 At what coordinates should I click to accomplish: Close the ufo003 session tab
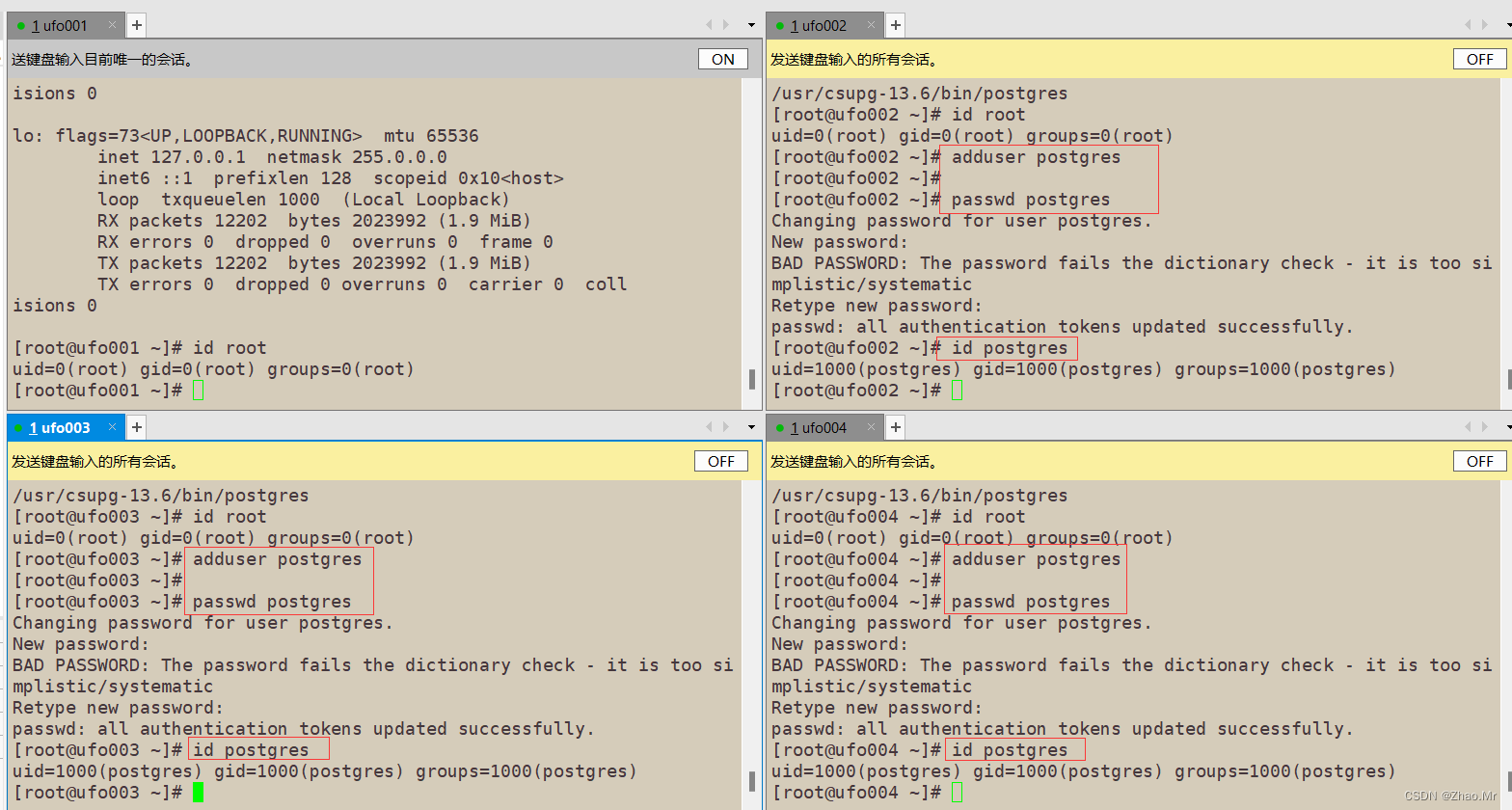112,427
